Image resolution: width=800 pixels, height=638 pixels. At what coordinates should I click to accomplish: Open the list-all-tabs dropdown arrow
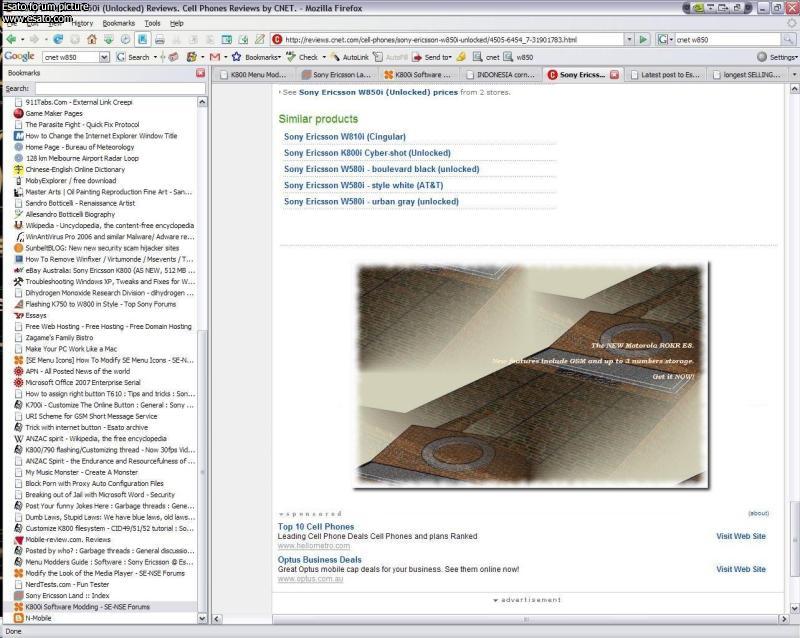(x=794, y=75)
